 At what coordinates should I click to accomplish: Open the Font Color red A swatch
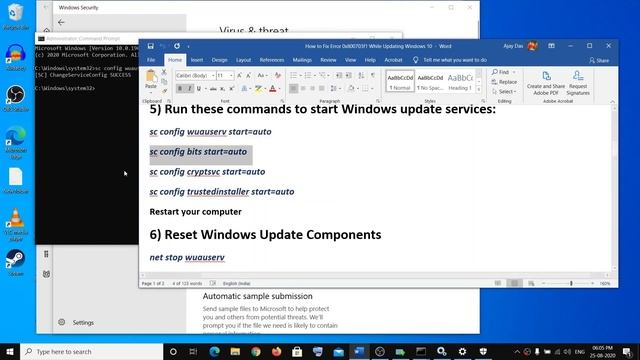[x=273, y=89]
